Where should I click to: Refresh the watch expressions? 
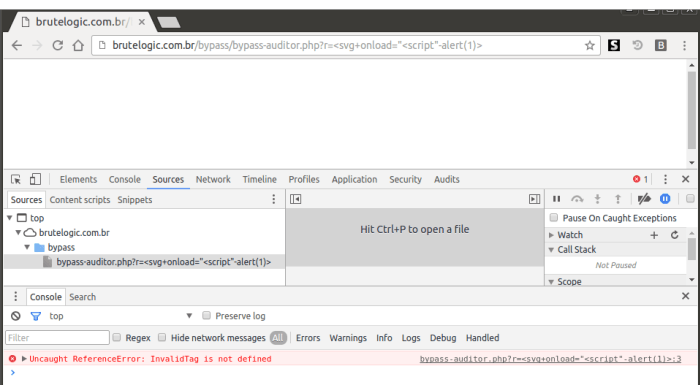[675, 235]
